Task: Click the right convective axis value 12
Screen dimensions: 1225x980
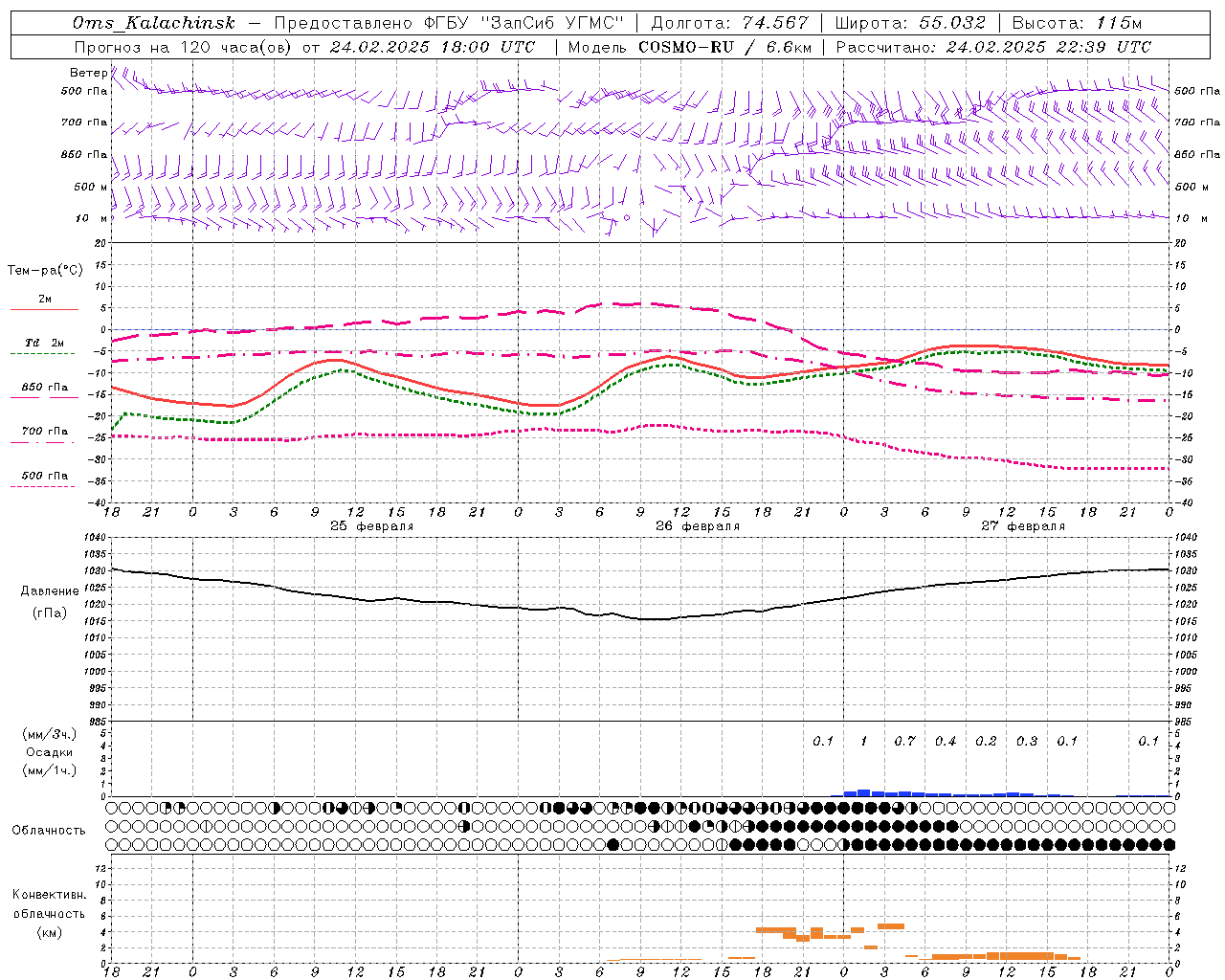Action: point(1180,869)
